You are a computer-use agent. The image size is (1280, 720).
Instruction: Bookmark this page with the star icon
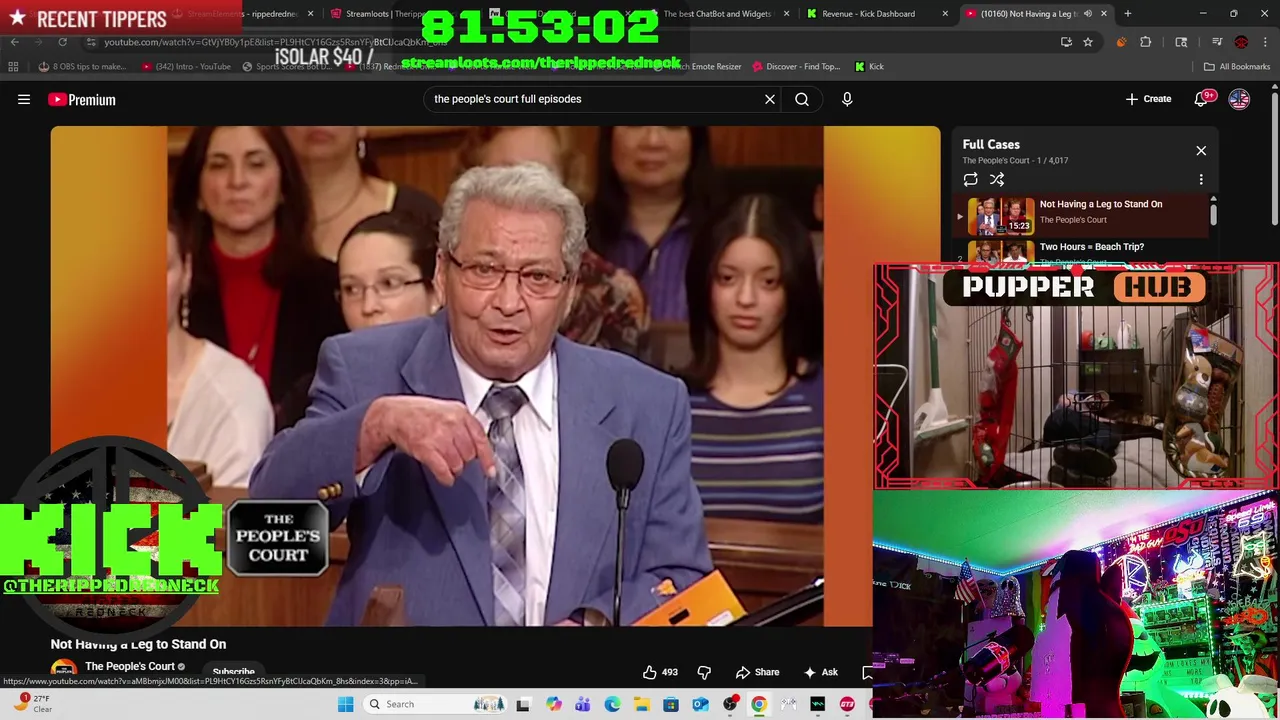(1088, 42)
